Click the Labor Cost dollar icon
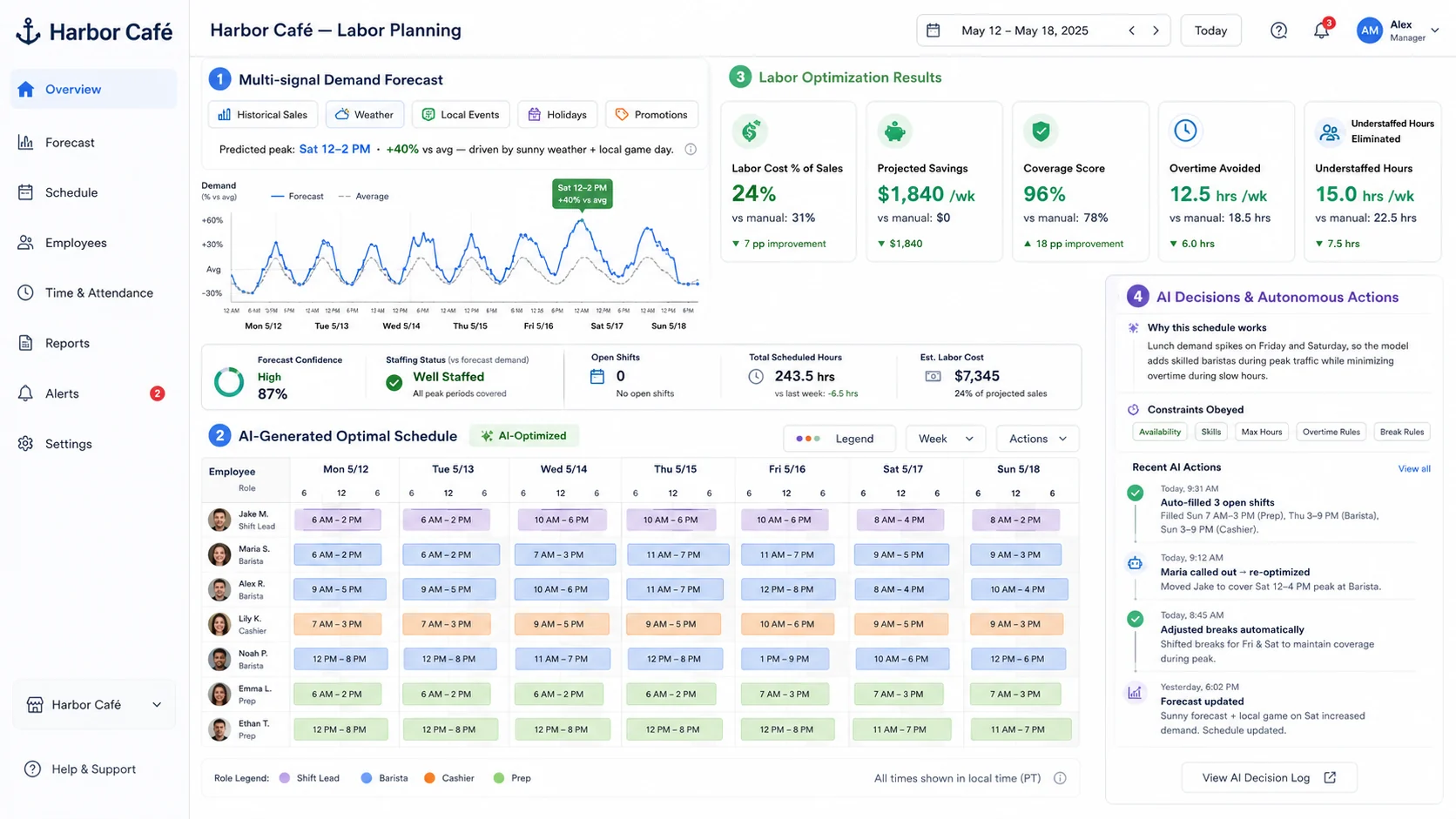 coord(750,131)
